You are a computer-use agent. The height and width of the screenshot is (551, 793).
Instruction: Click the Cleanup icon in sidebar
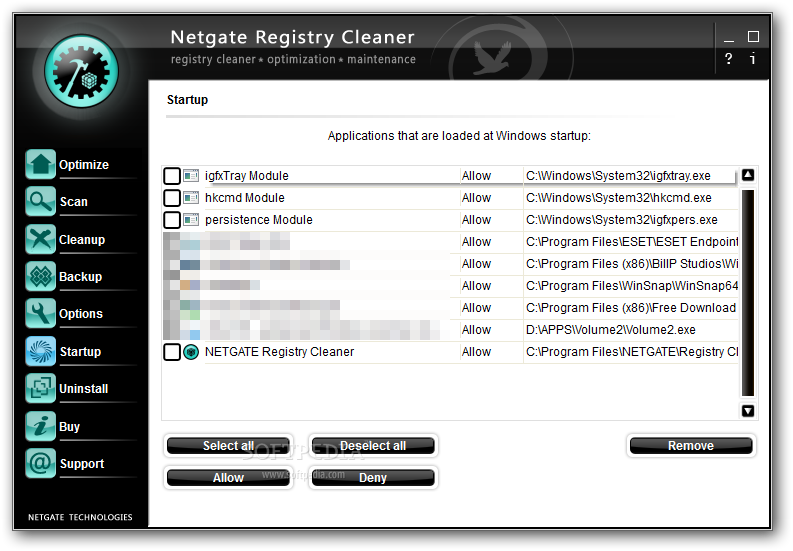40,239
